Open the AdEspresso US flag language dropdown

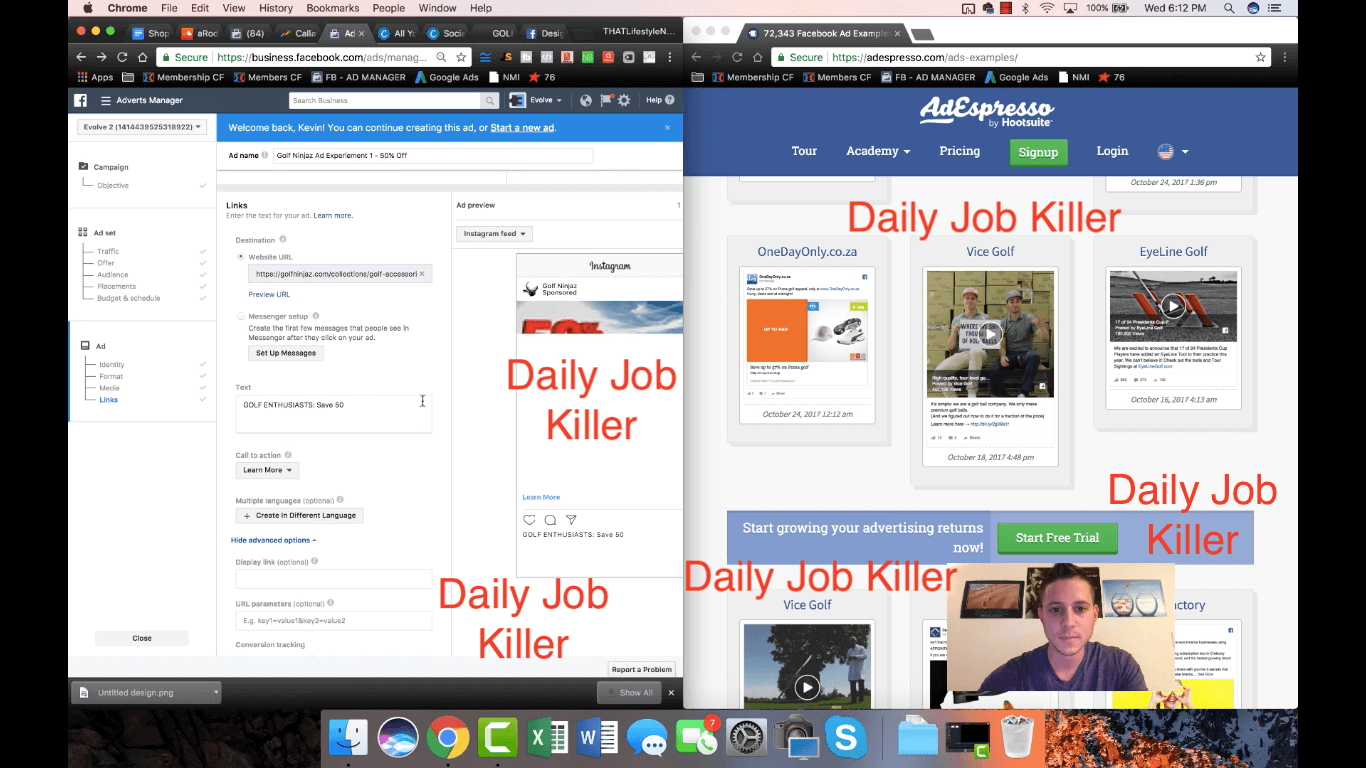pyautogui.click(x=1173, y=151)
